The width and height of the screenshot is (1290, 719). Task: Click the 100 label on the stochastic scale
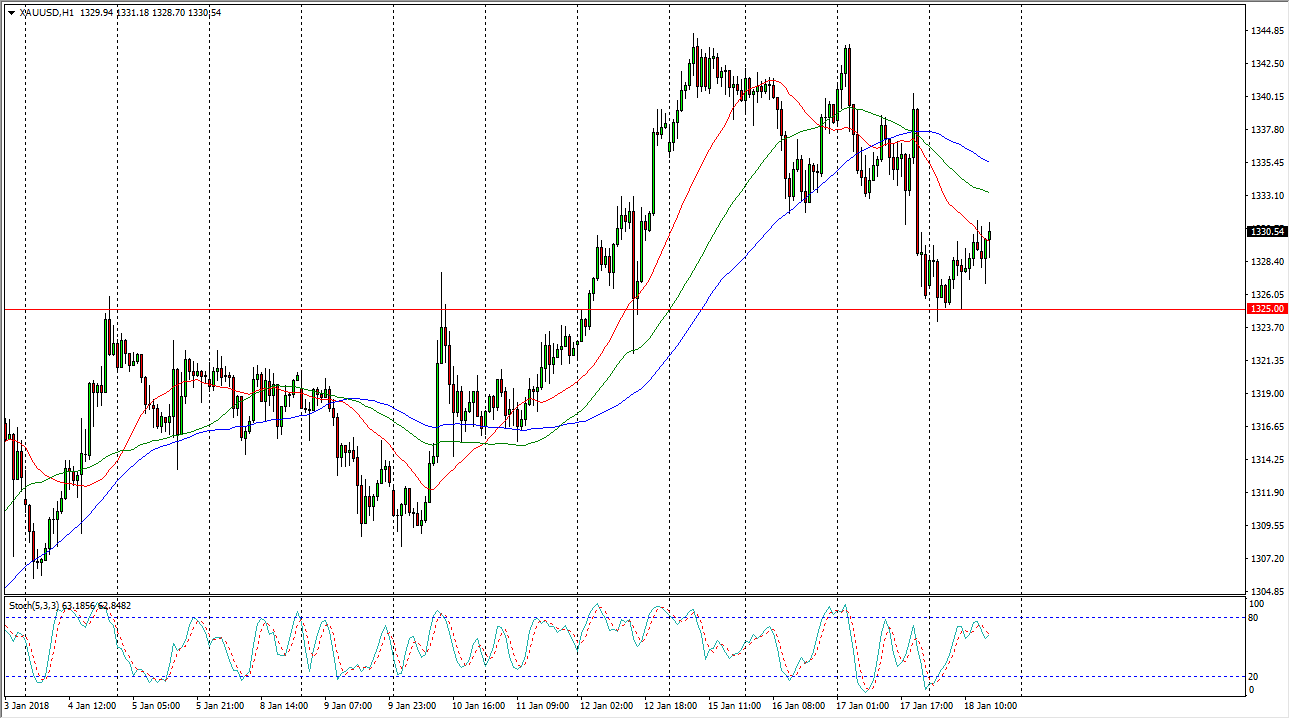pyautogui.click(x=1258, y=604)
